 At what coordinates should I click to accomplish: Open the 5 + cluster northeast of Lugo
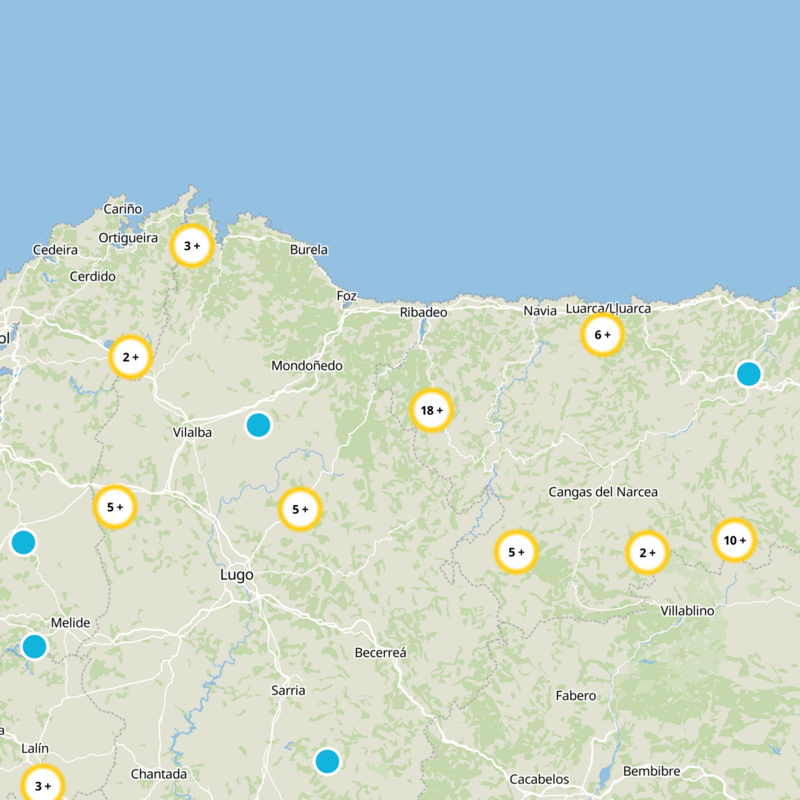pos(300,509)
